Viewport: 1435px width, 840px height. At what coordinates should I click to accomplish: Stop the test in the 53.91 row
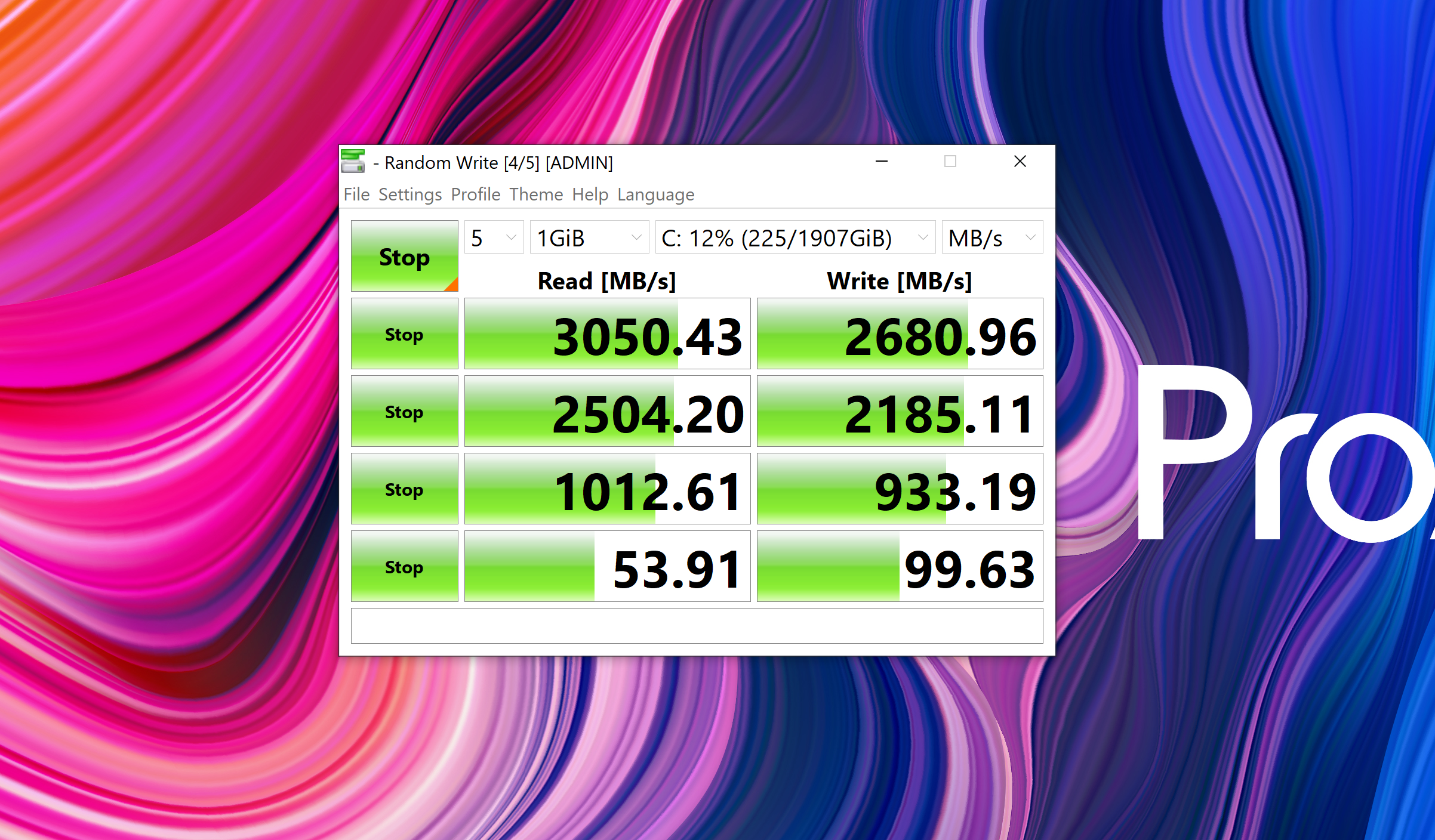[x=404, y=566]
